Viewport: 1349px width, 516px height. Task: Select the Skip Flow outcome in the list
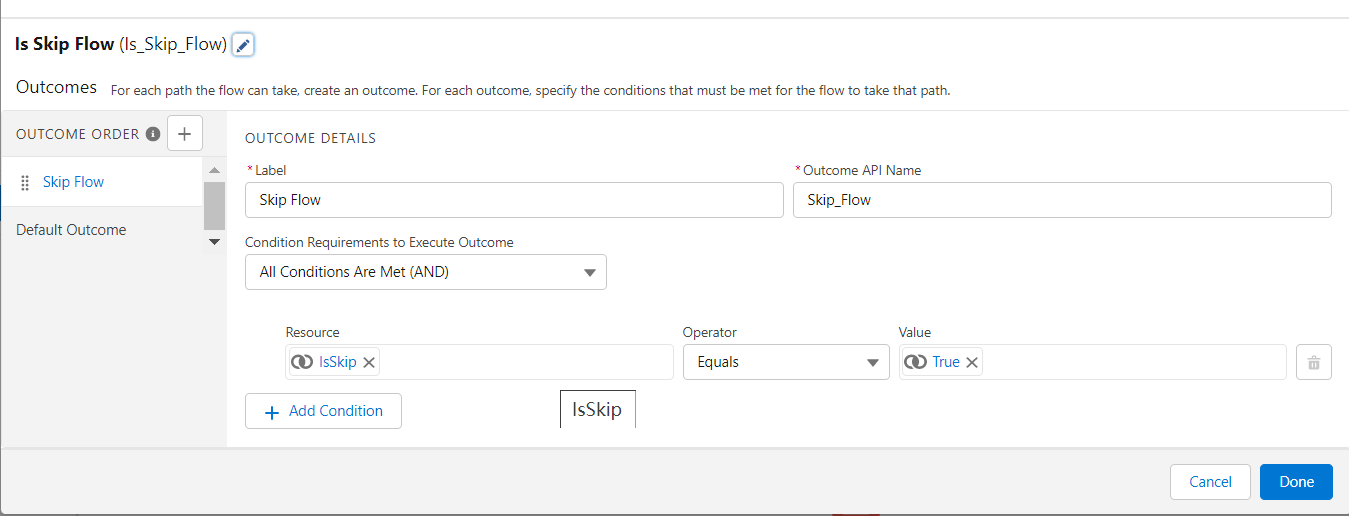click(73, 182)
